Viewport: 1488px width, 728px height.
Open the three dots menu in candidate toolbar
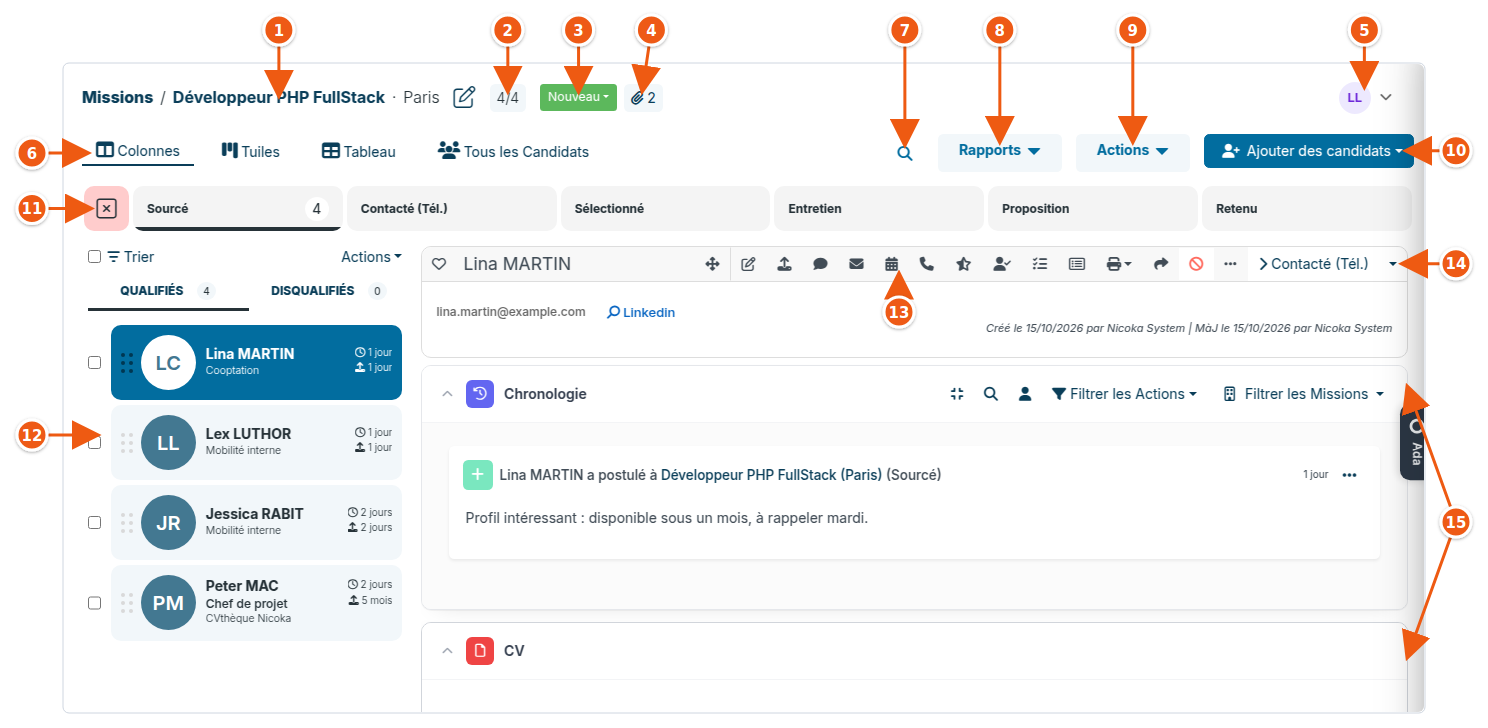click(1230, 264)
